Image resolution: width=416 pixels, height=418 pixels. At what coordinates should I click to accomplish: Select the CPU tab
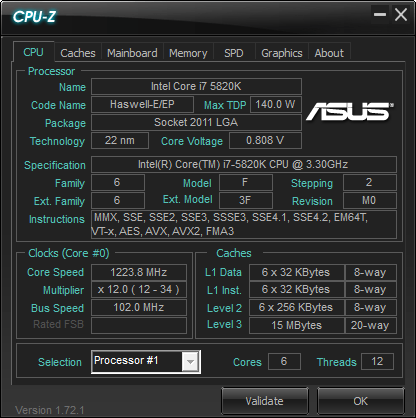pos(33,52)
